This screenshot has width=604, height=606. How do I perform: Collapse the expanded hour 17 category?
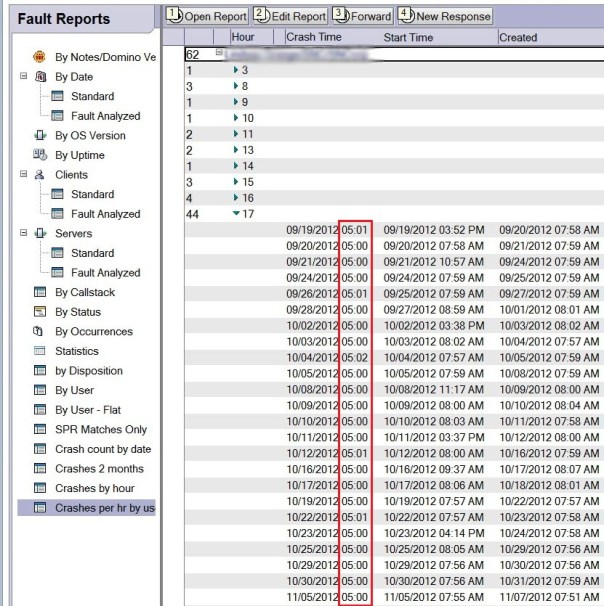tap(235, 213)
